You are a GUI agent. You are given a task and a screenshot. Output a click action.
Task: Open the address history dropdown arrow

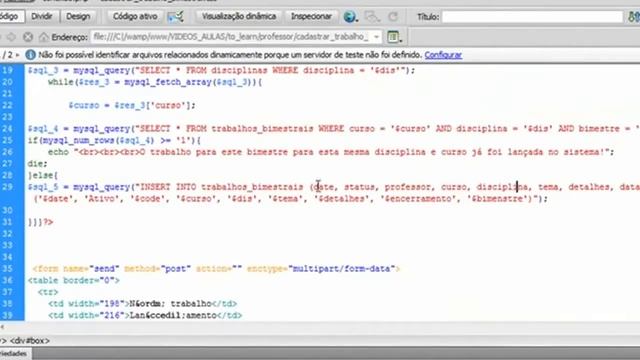(376, 37)
